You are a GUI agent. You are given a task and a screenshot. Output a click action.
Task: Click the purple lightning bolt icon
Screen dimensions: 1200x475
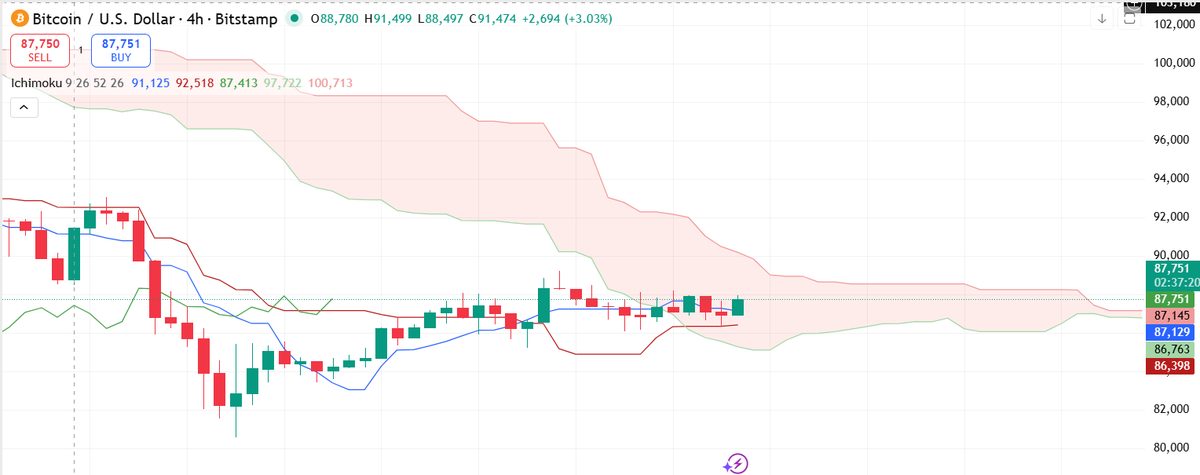point(737,462)
